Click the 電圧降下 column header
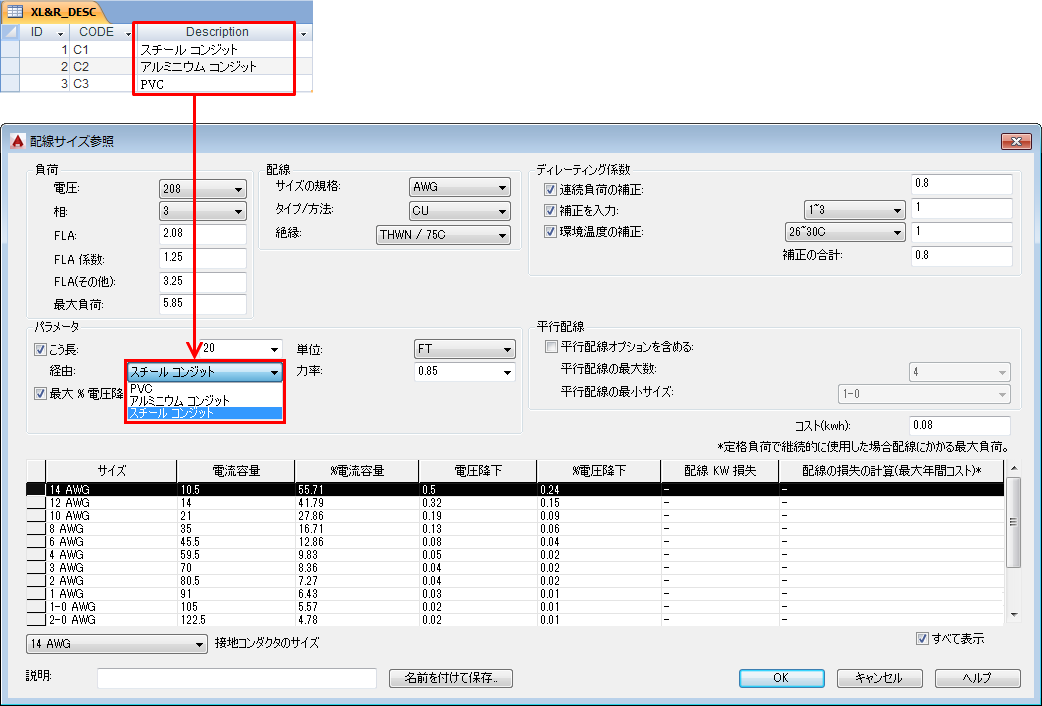This screenshot has width=1042, height=706. pyautogui.click(x=478, y=471)
